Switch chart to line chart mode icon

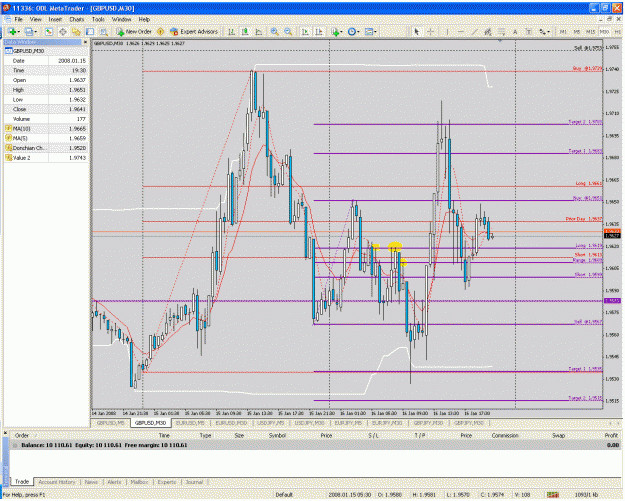[x=258, y=31]
